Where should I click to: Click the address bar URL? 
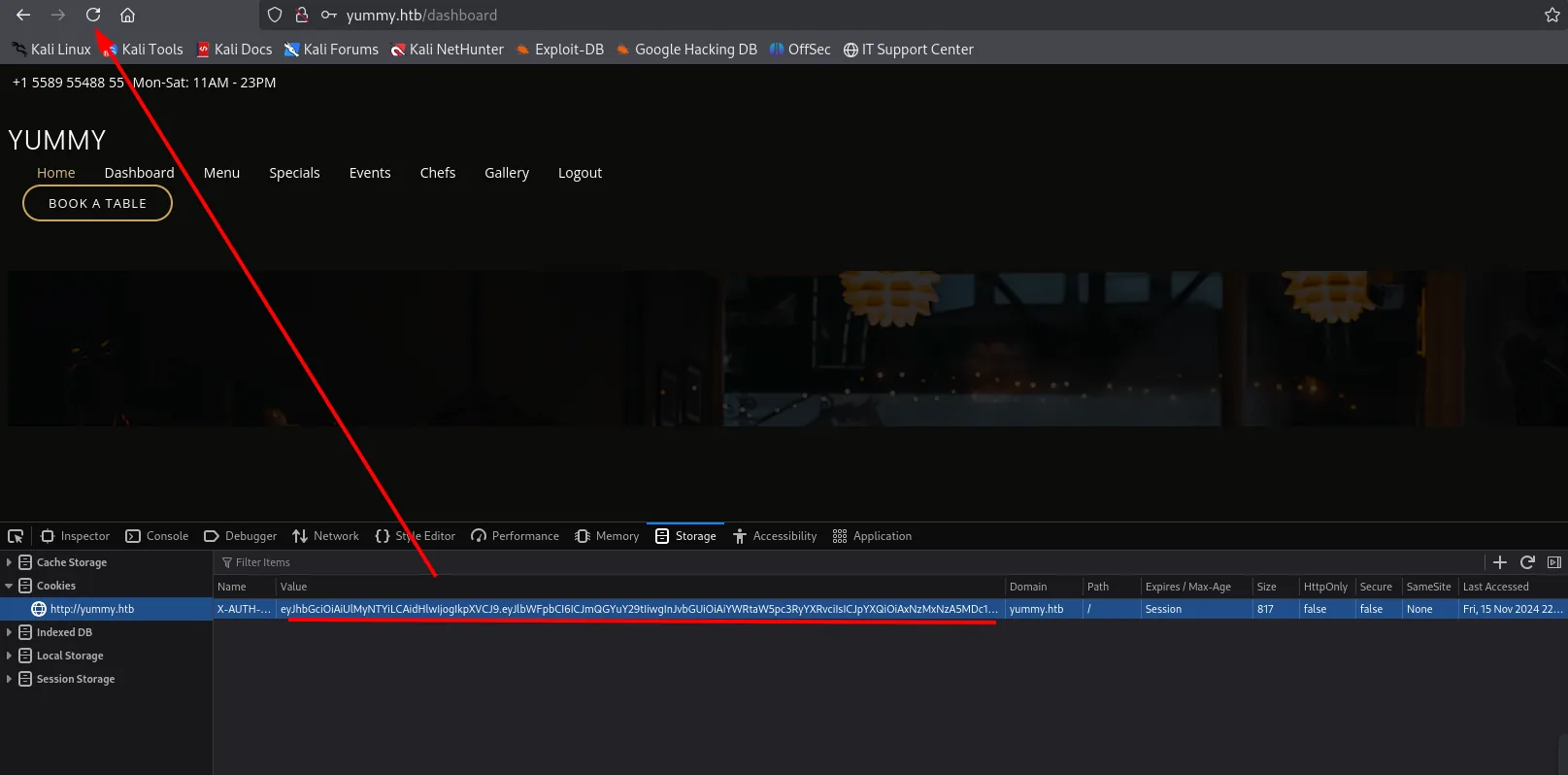pos(421,16)
